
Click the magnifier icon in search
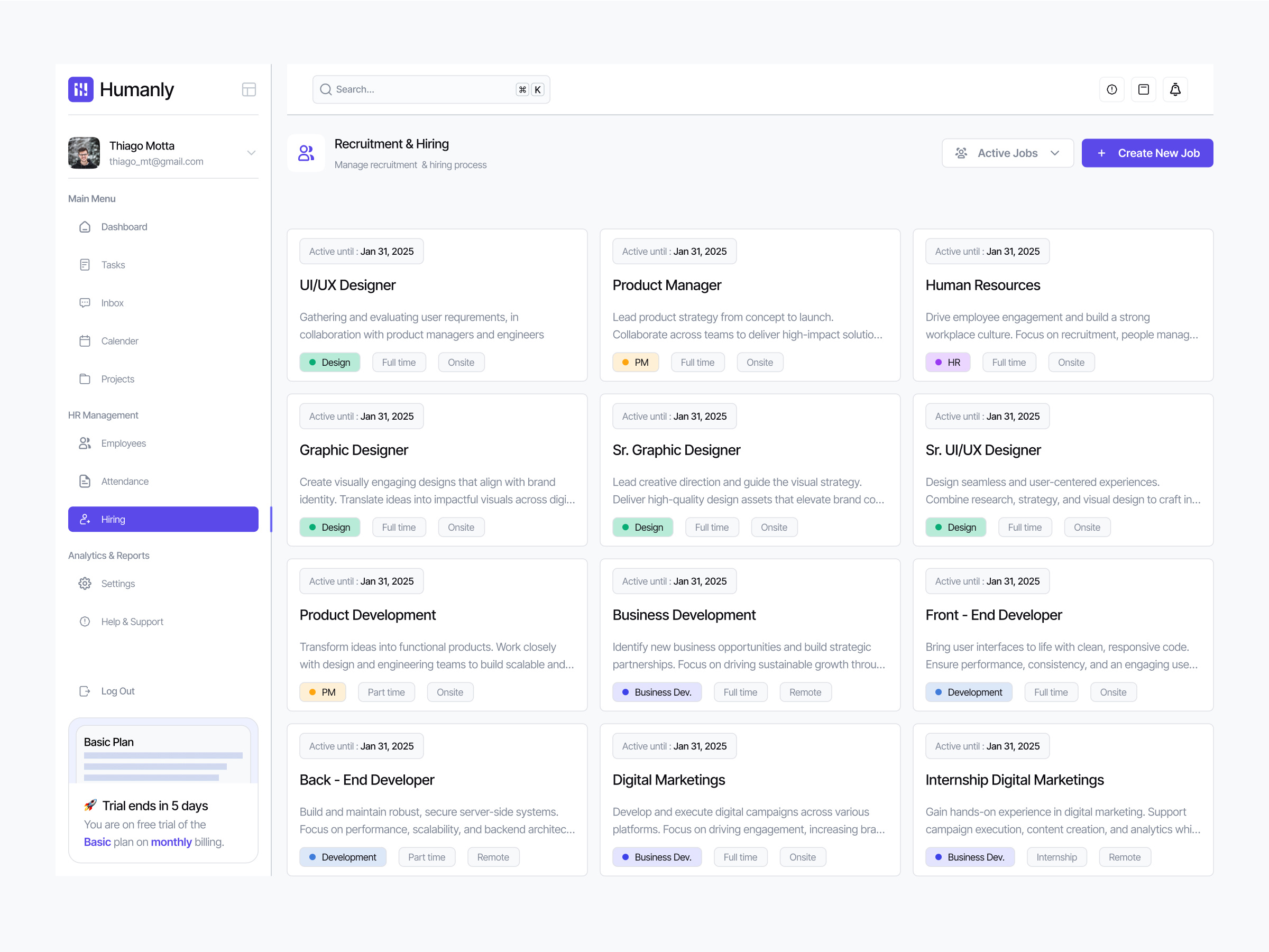pos(326,89)
